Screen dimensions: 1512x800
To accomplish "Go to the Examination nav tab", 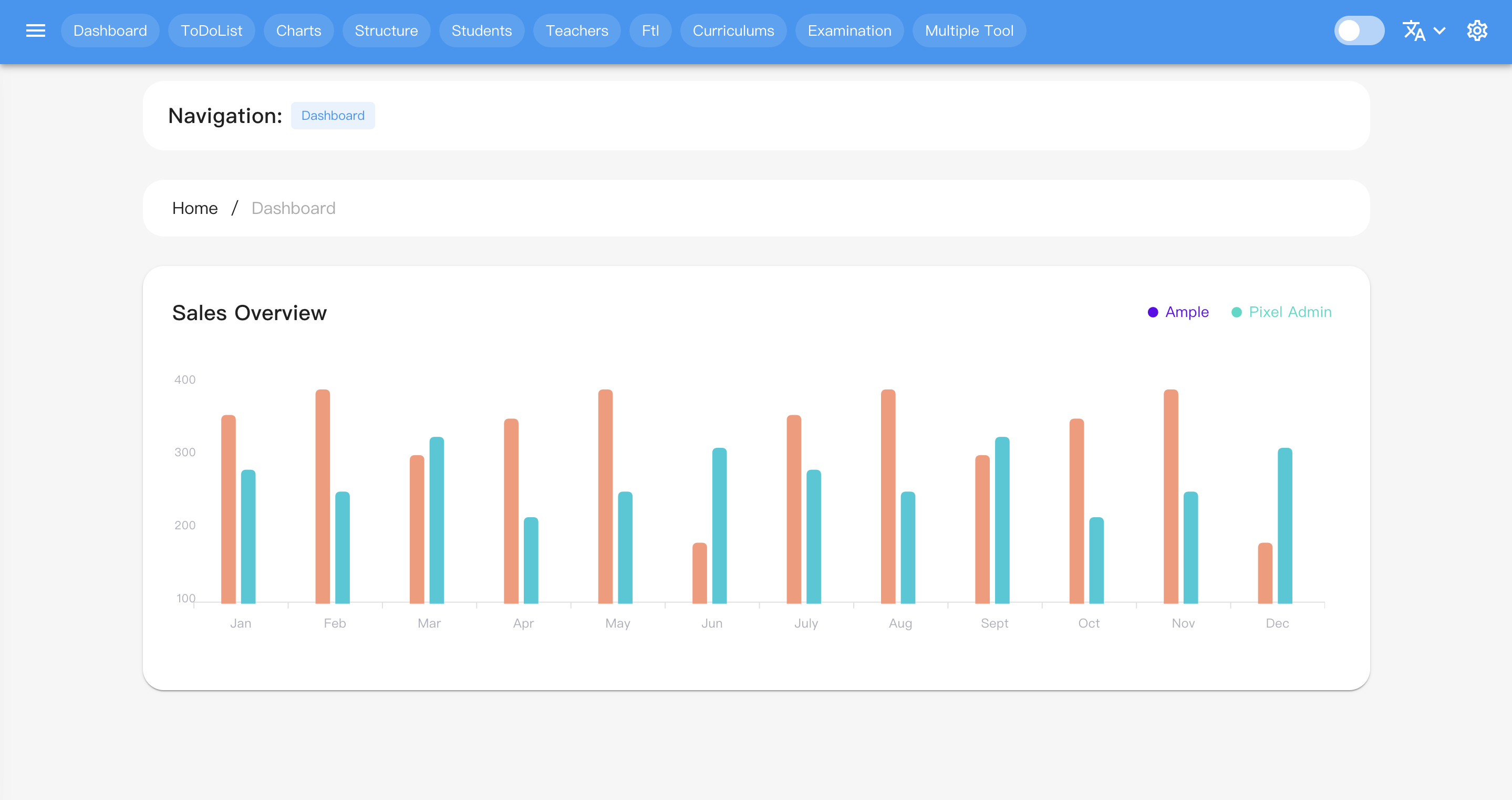I will (849, 30).
